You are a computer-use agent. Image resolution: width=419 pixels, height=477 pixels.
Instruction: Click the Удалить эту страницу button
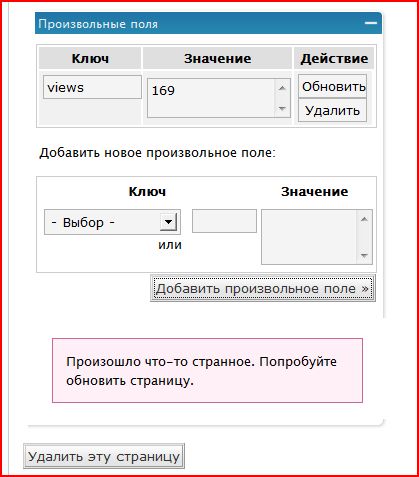point(104,456)
